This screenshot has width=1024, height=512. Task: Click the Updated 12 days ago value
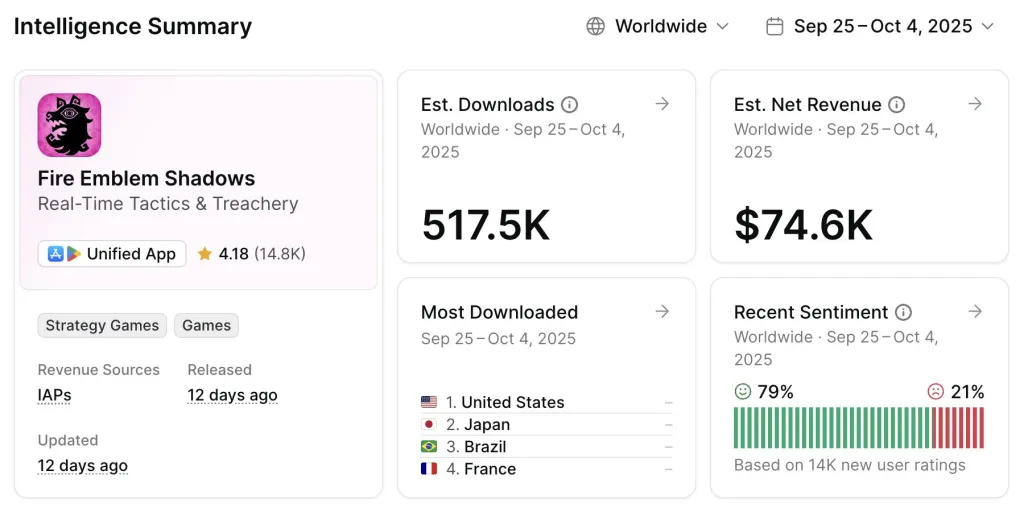[83, 466]
